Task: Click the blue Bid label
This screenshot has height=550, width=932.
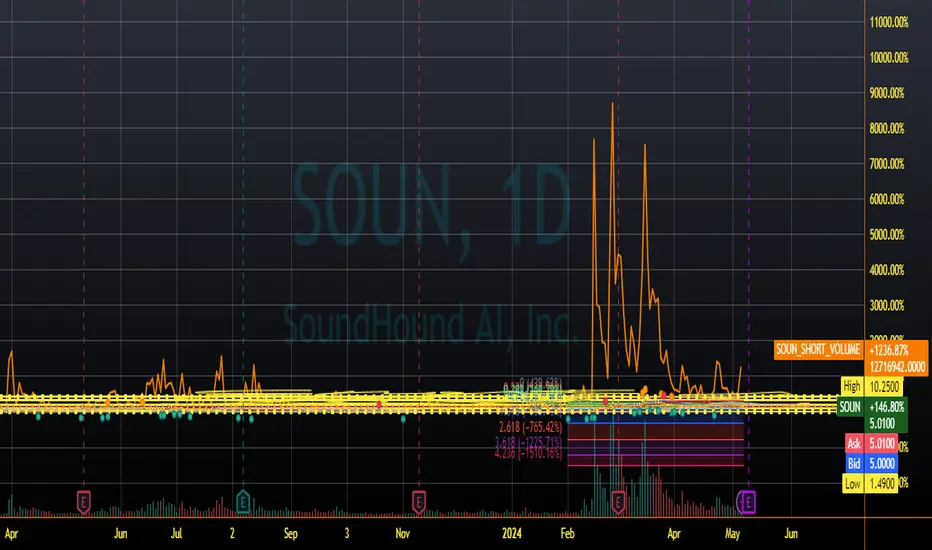Action: click(854, 463)
